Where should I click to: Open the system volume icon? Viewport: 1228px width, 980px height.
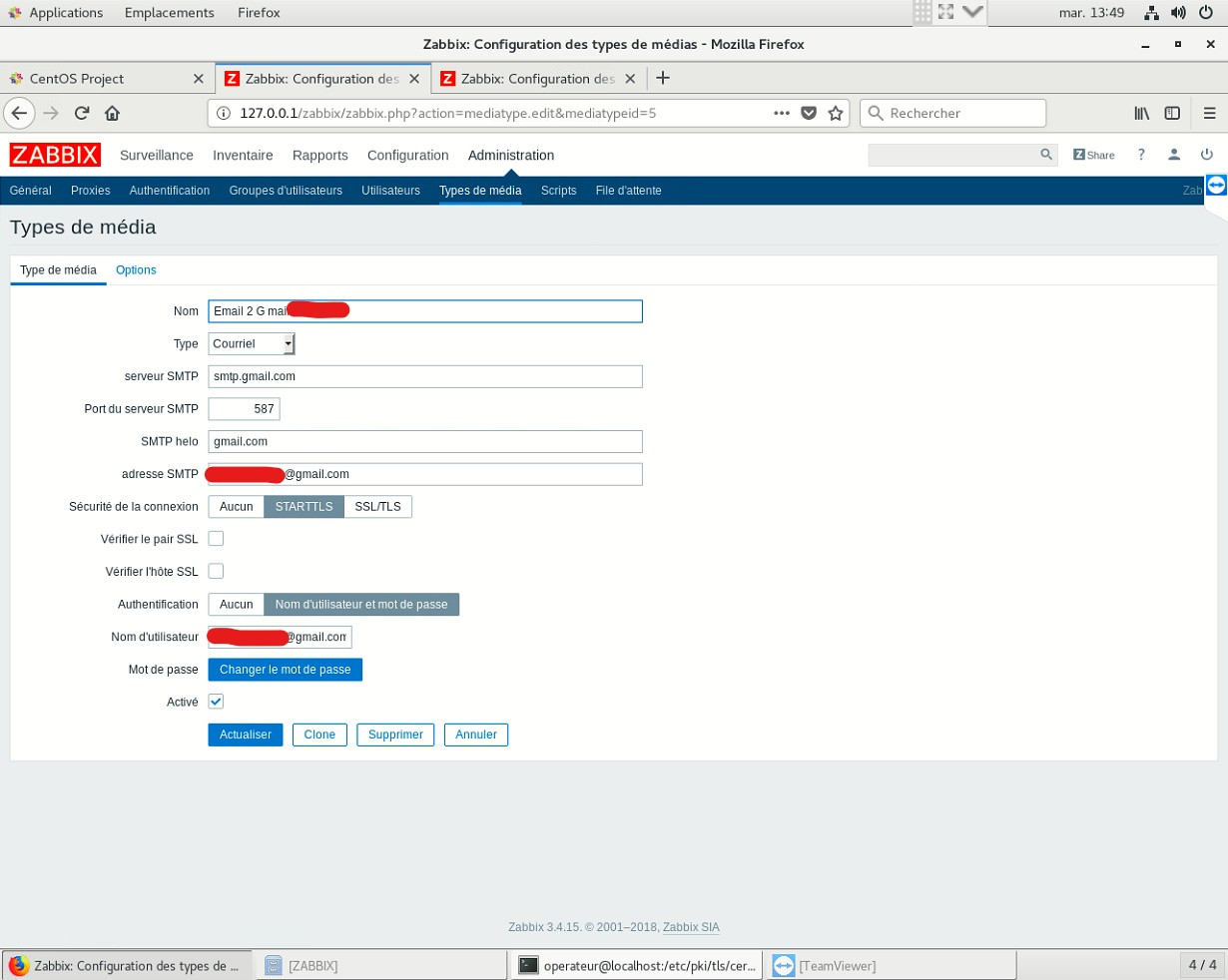tap(1178, 13)
